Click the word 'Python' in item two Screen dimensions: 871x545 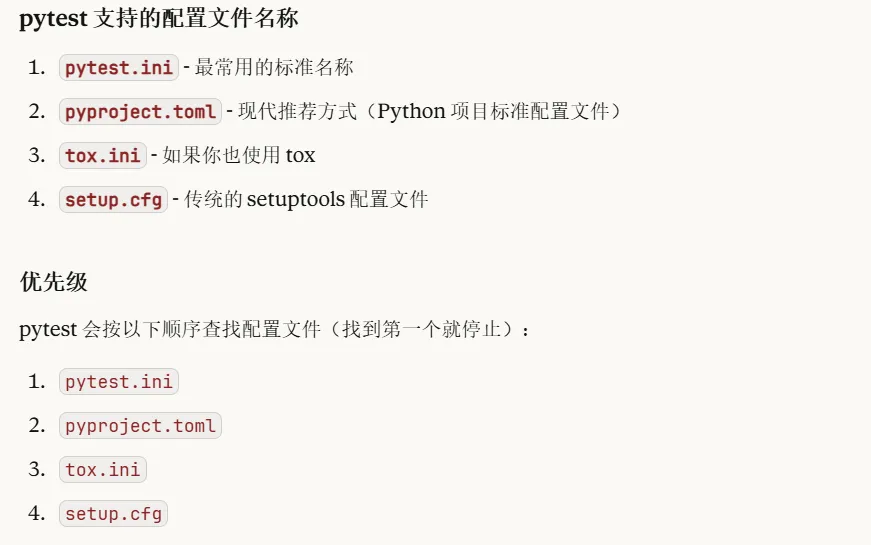[x=411, y=112]
